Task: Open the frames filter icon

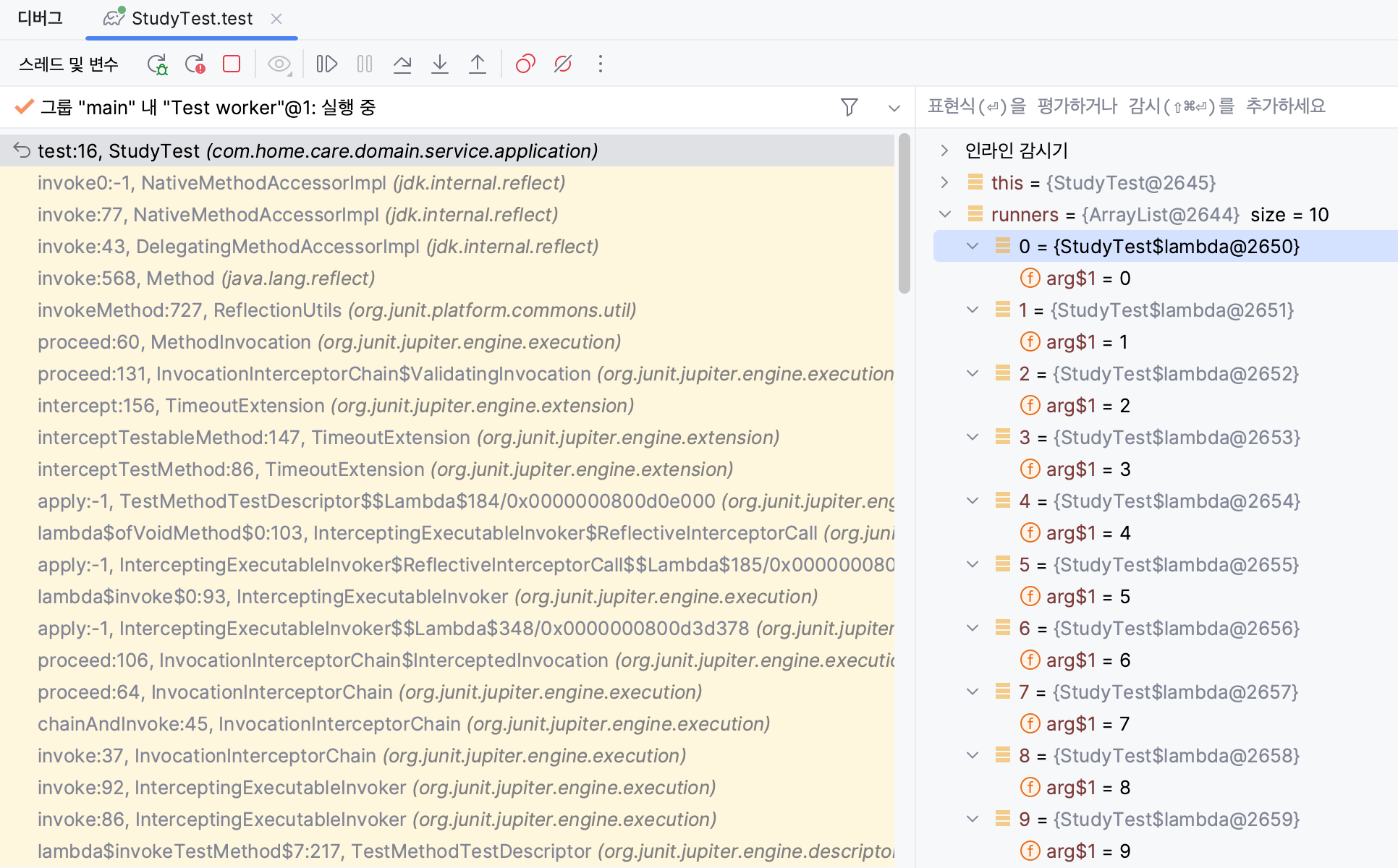Action: (x=850, y=108)
